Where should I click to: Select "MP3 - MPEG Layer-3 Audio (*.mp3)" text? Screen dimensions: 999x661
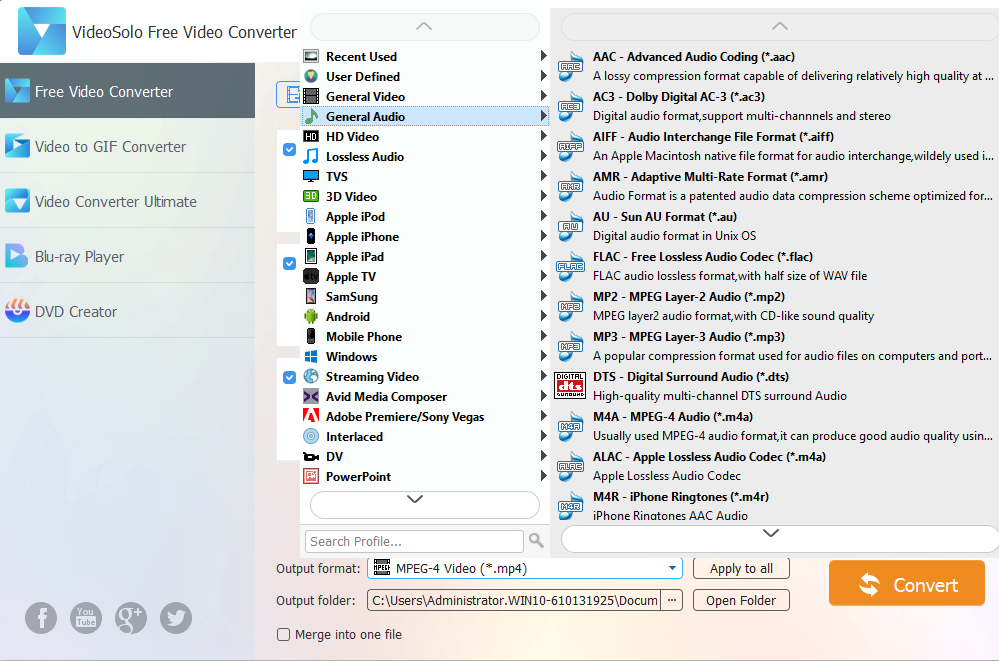point(689,337)
